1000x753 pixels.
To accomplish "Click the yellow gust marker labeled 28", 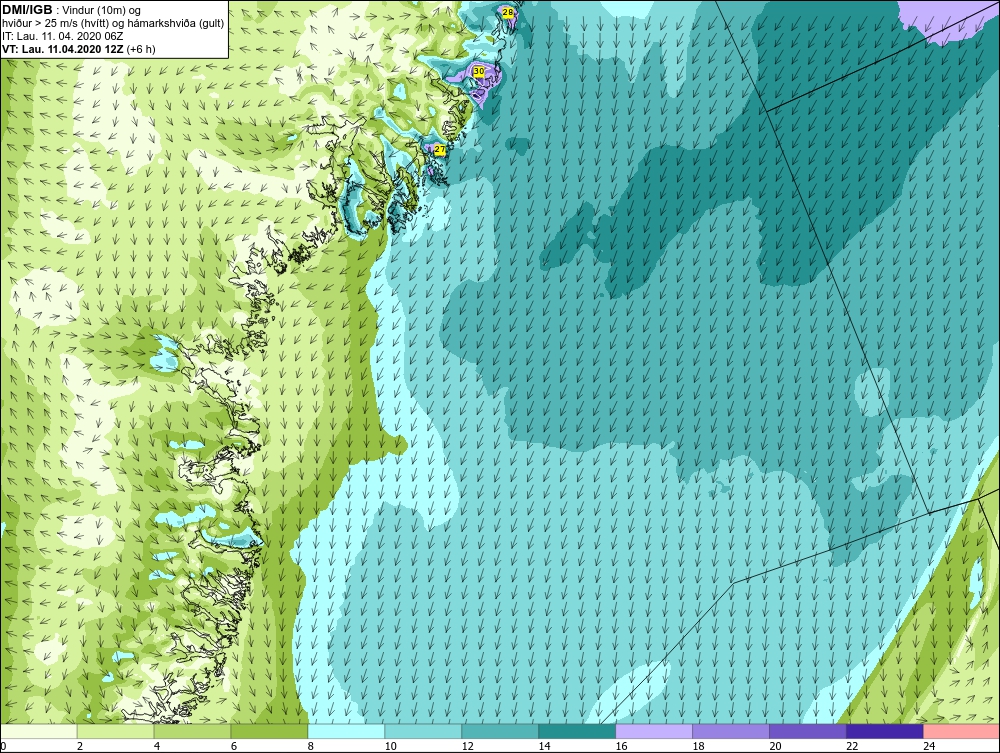I will click(508, 12).
